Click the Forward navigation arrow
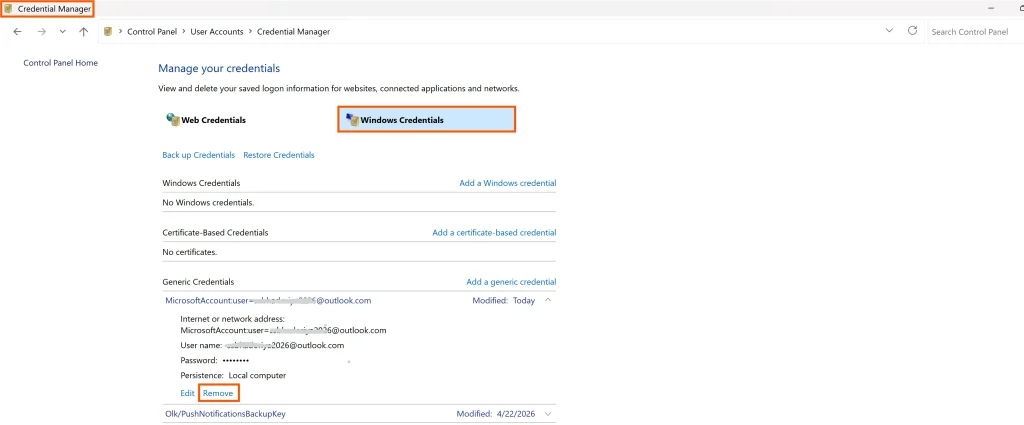Viewport: 1024px width, 425px height. (42, 31)
